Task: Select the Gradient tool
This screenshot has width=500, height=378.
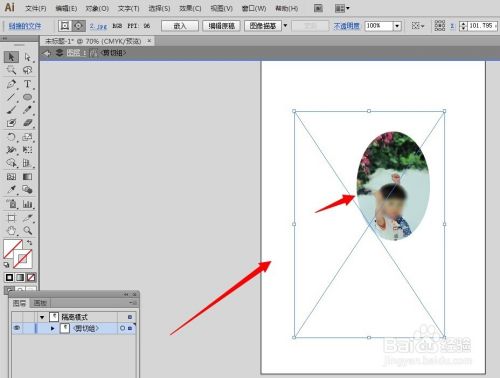Action: pos(28,177)
